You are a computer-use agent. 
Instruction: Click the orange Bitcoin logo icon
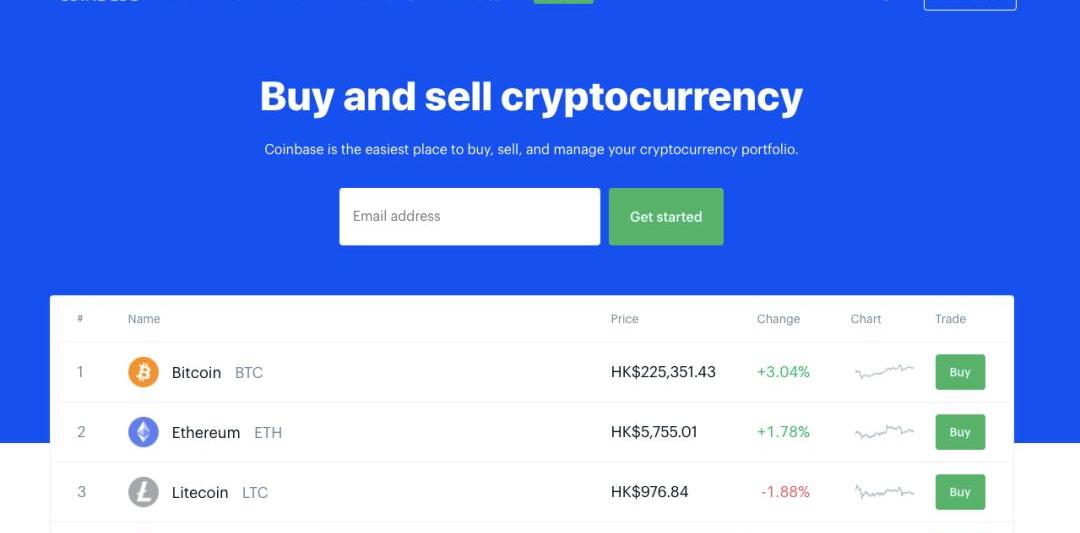click(x=144, y=372)
